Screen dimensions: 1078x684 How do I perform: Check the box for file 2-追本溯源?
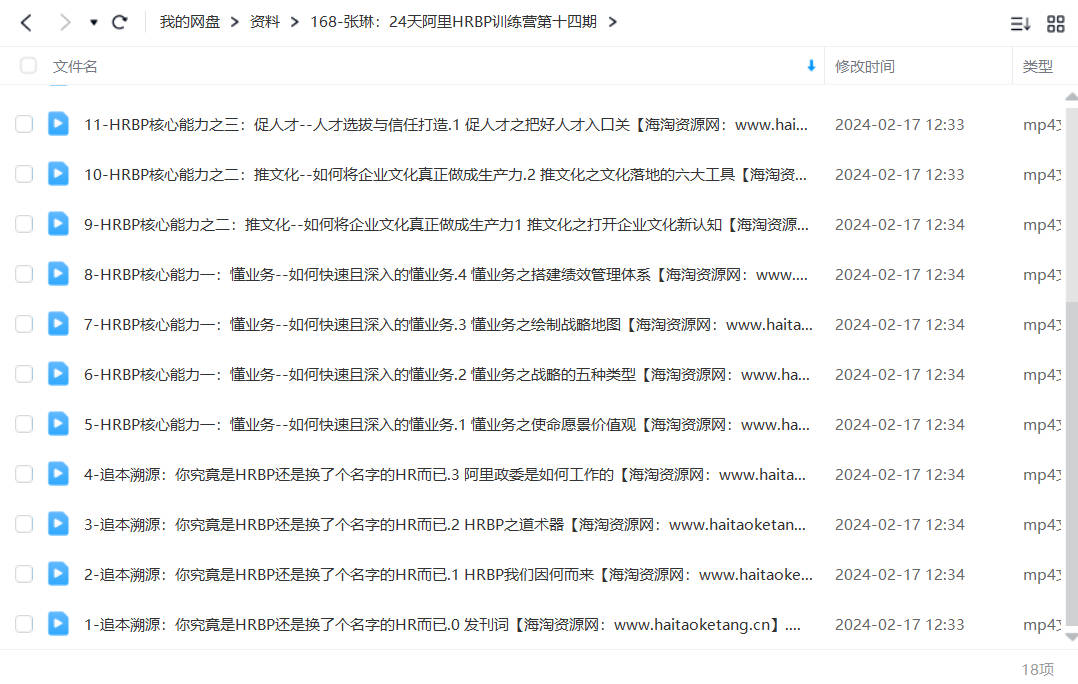pyautogui.click(x=24, y=574)
